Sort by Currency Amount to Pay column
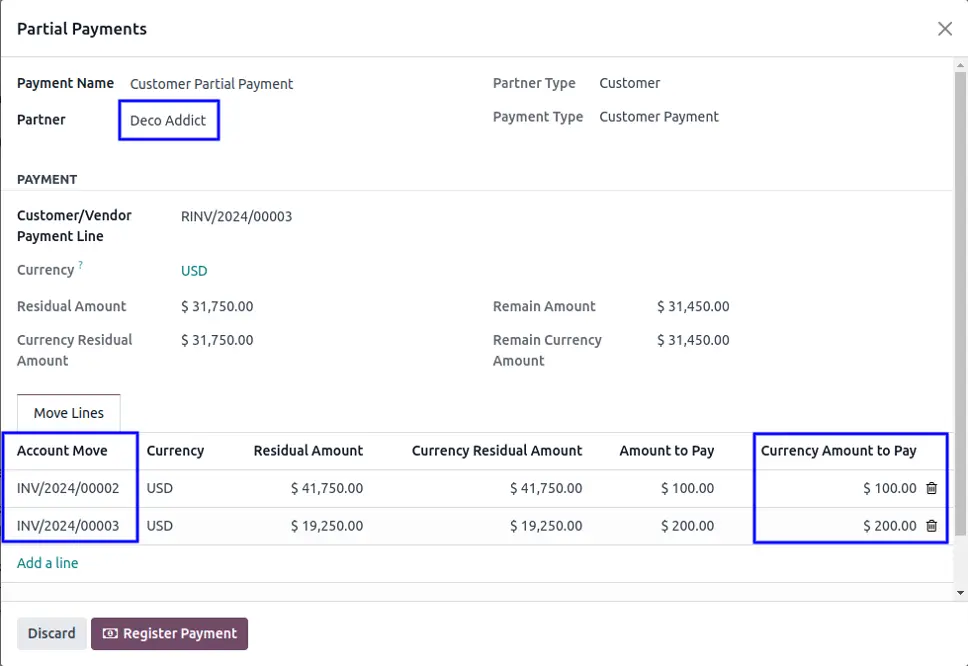The width and height of the screenshot is (968, 666). 838,451
